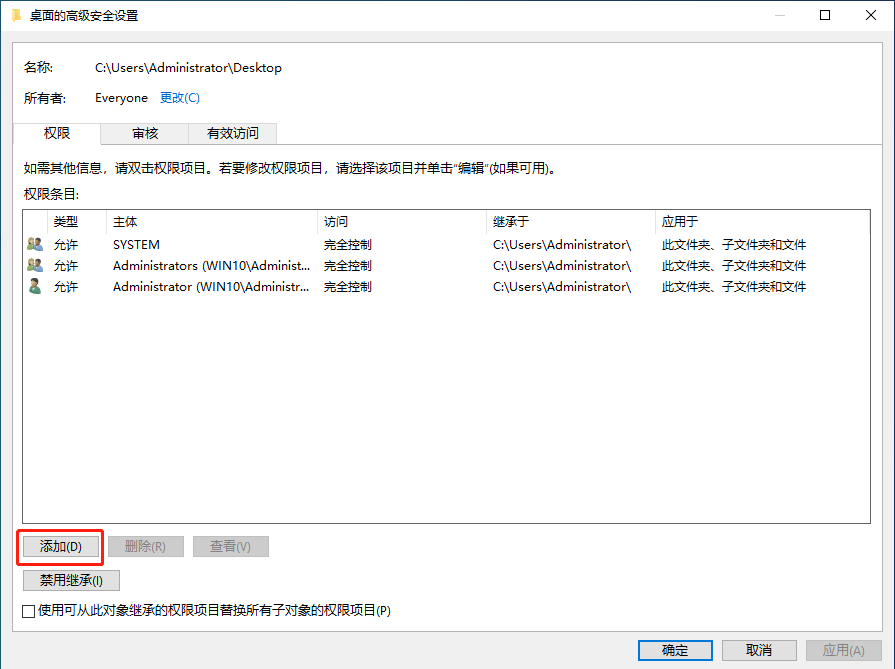The image size is (895, 669).
Task: Open the owner 更改(C) link
Action: (180, 98)
